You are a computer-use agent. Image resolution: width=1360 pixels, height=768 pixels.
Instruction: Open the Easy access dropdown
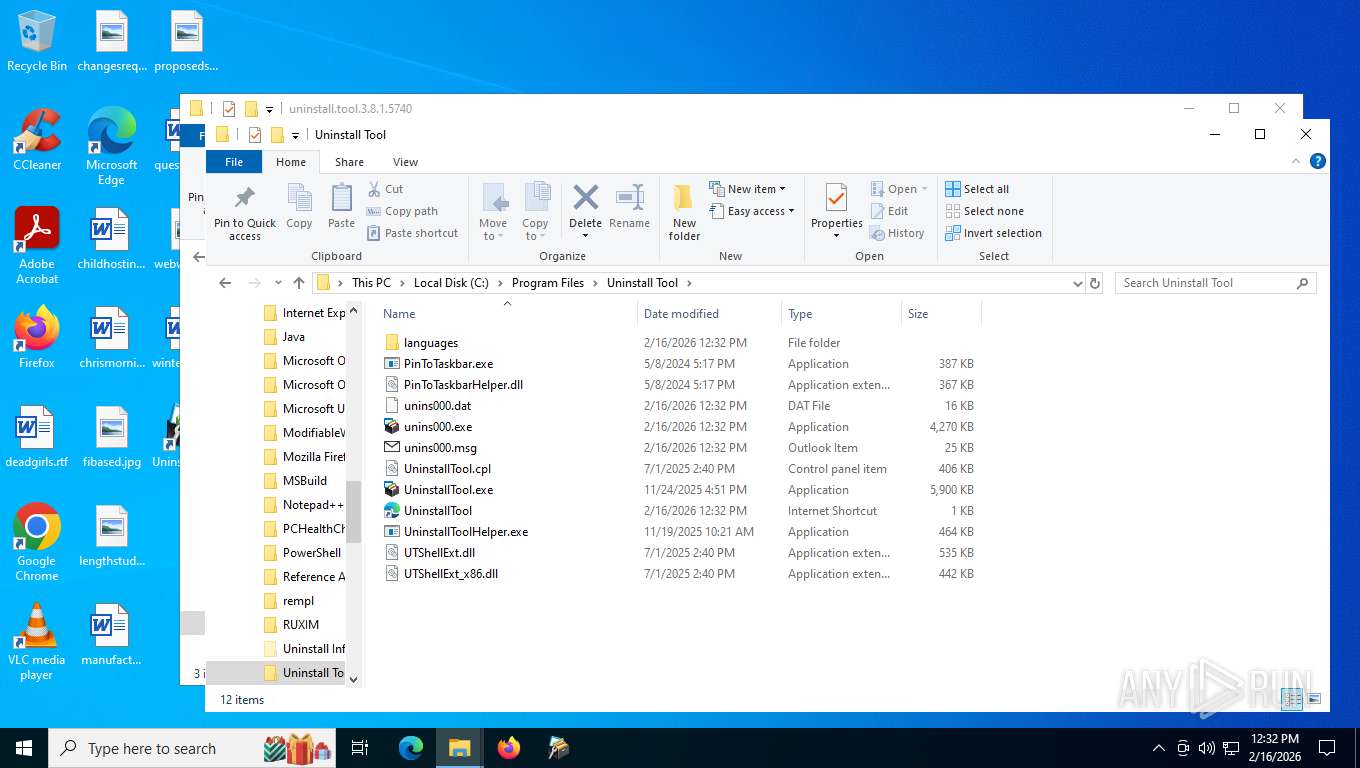[752, 211]
